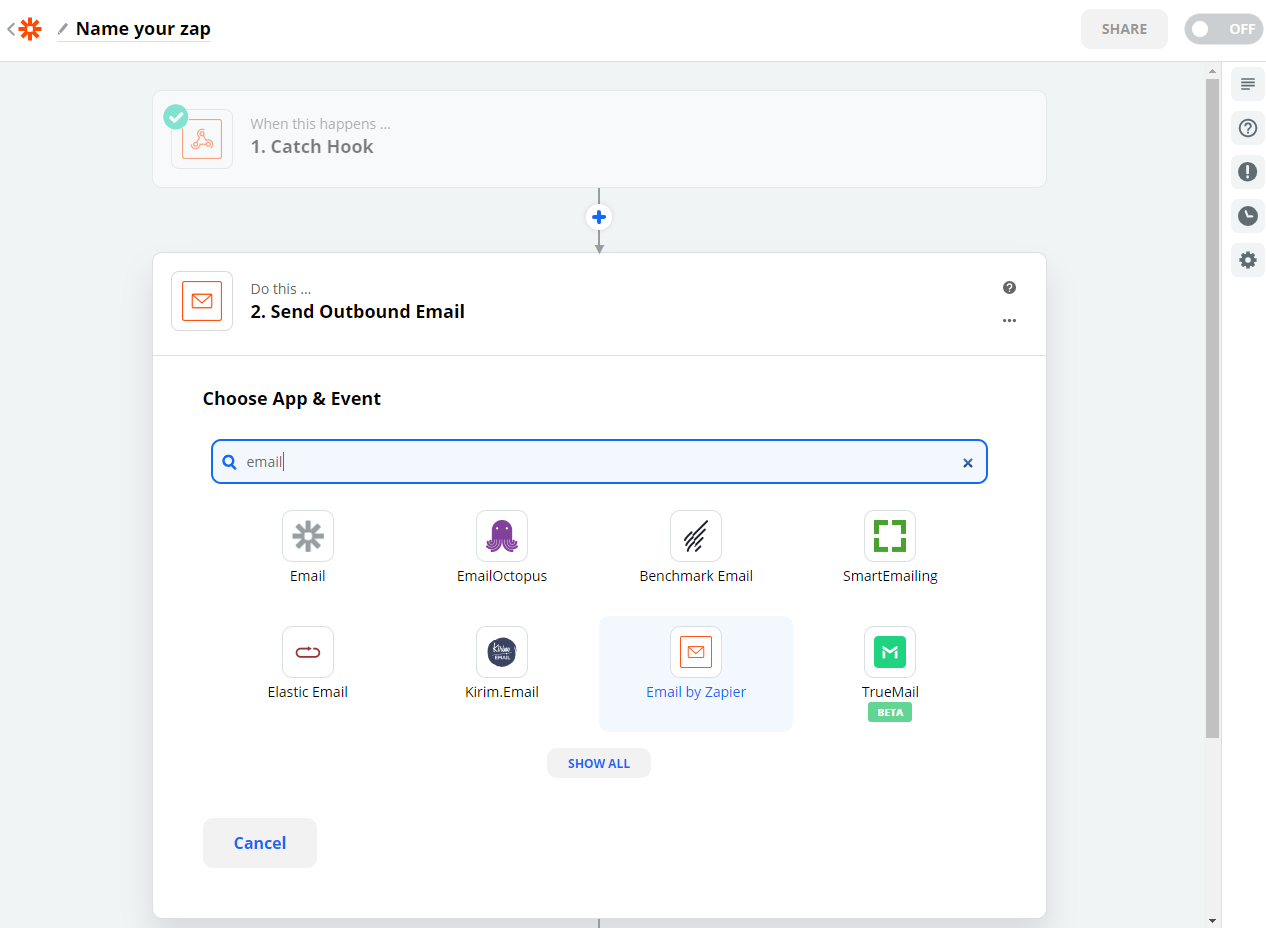Select the Elastic Email app icon

point(308,652)
